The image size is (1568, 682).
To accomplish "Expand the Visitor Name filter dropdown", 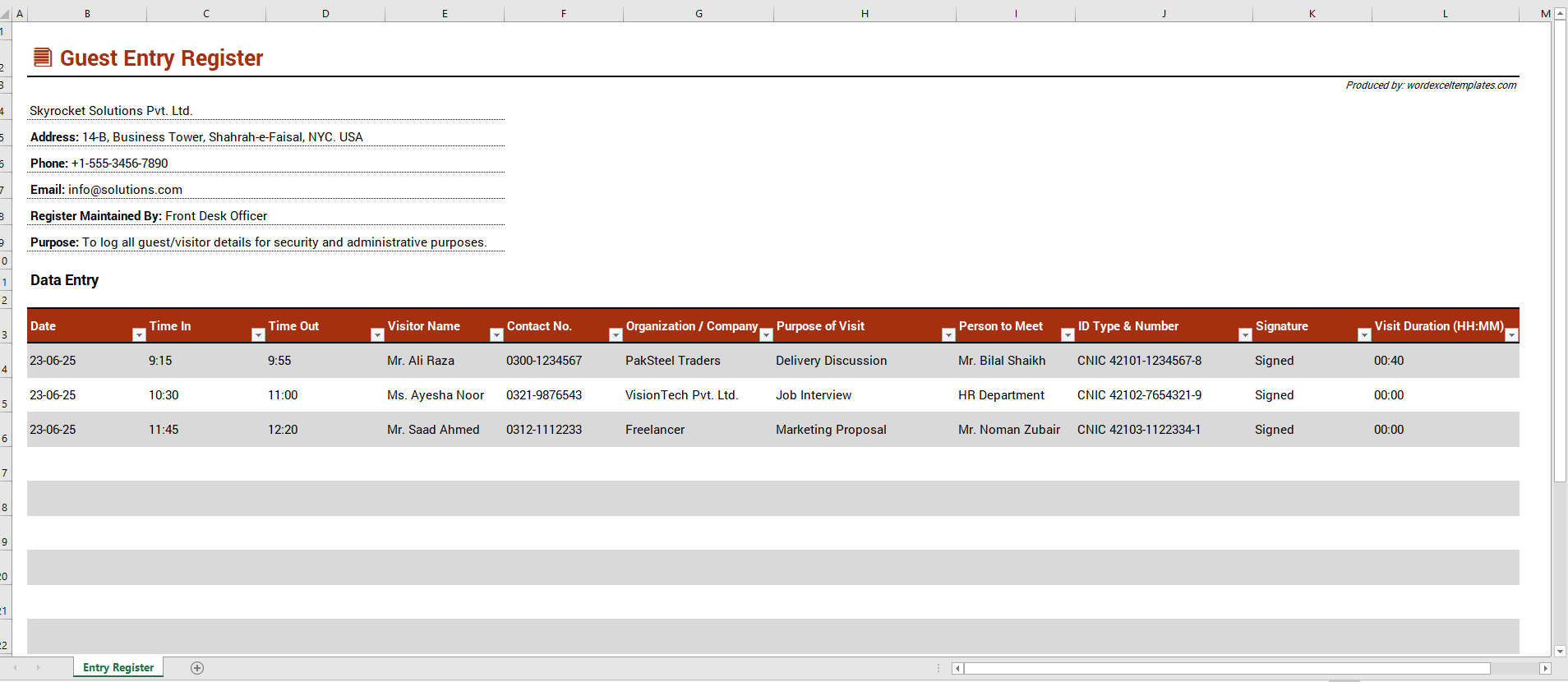I will (496, 334).
